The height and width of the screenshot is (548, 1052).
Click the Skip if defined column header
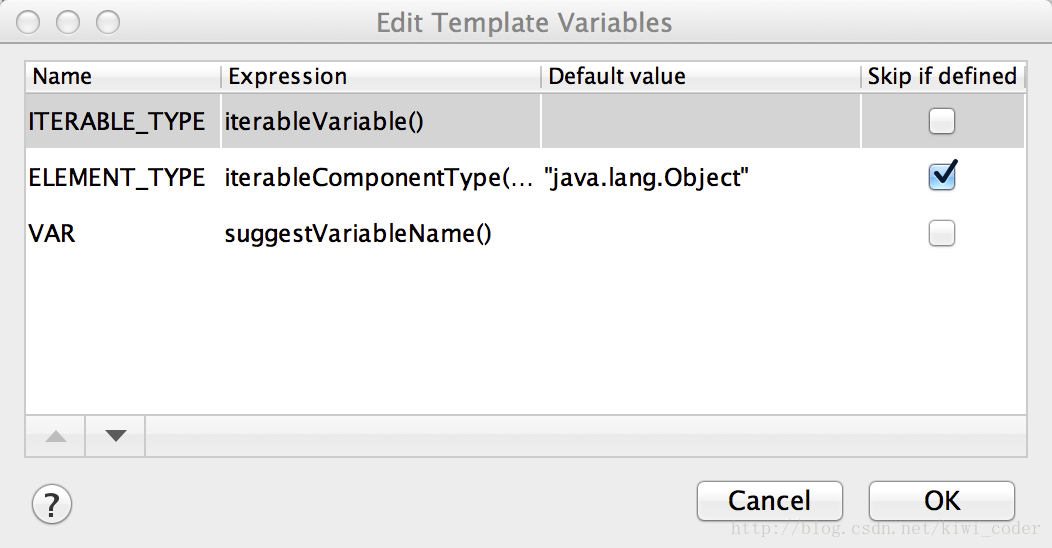[943, 76]
